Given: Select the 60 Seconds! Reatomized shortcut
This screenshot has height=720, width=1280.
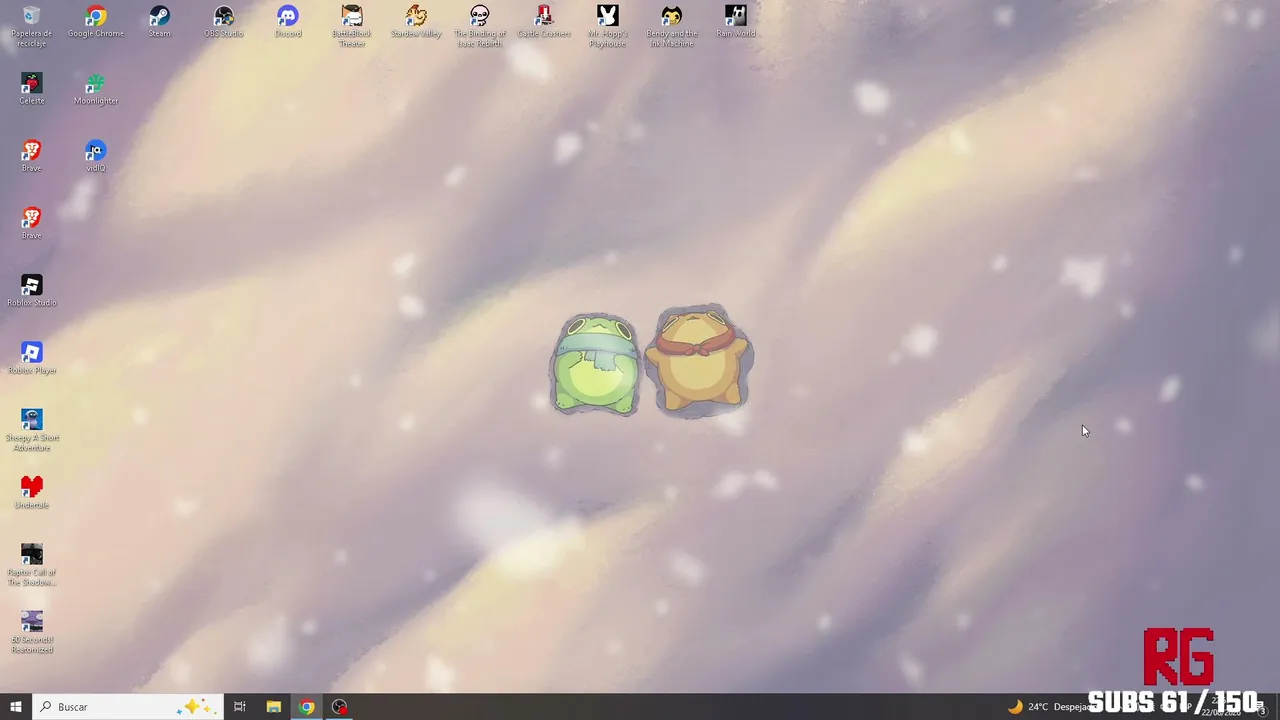Looking at the screenshot, I should [x=32, y=632].
